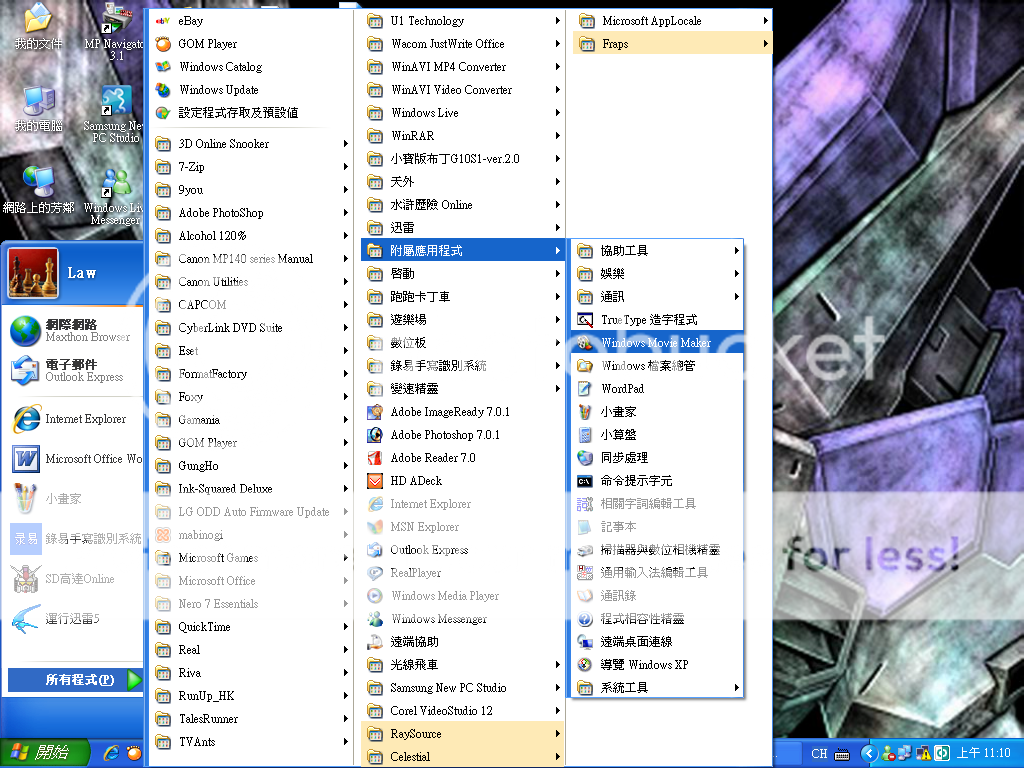Image resolution: width=1024 pixels, height=768 pixels.
Task: Click the system tray clock
Action: 984,753
